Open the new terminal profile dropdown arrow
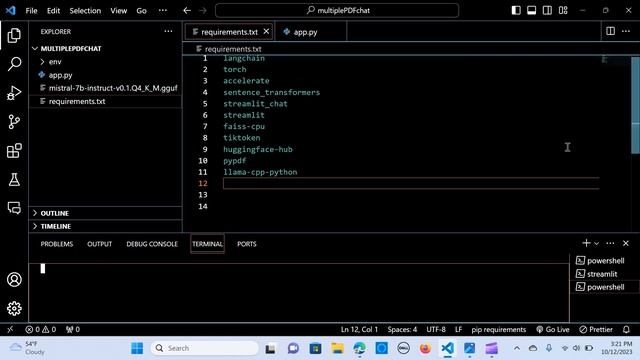 pyautogui.click(x=596, y=244)
